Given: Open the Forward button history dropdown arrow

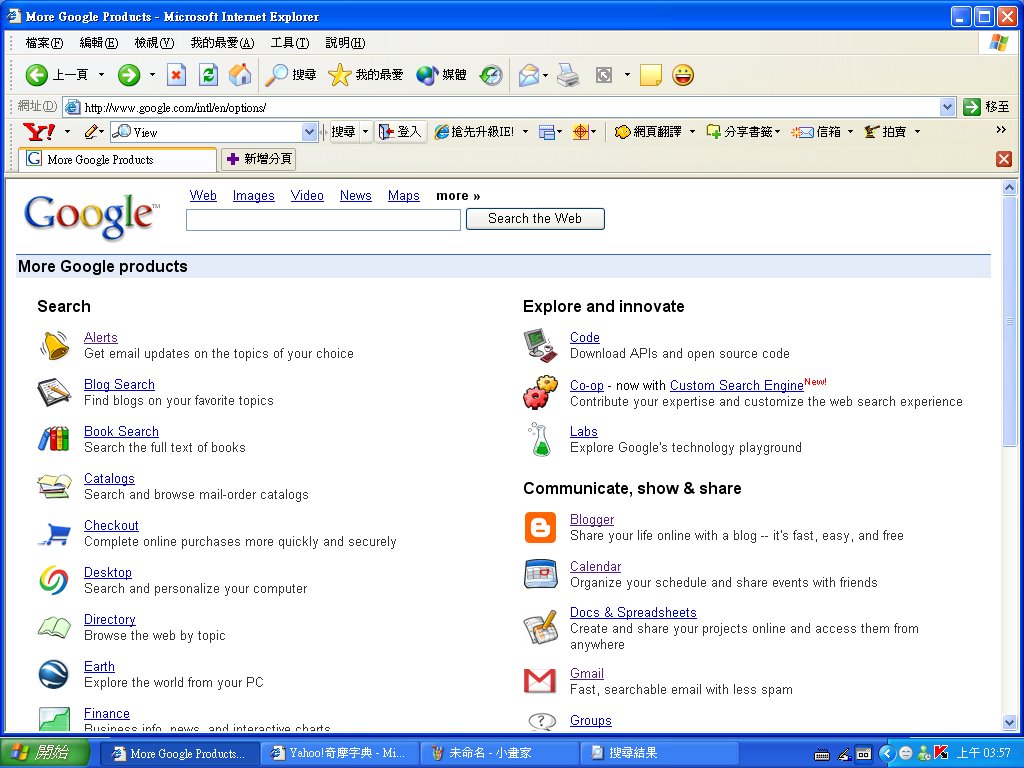Looking at the screenshot, I should coord(152,75).
